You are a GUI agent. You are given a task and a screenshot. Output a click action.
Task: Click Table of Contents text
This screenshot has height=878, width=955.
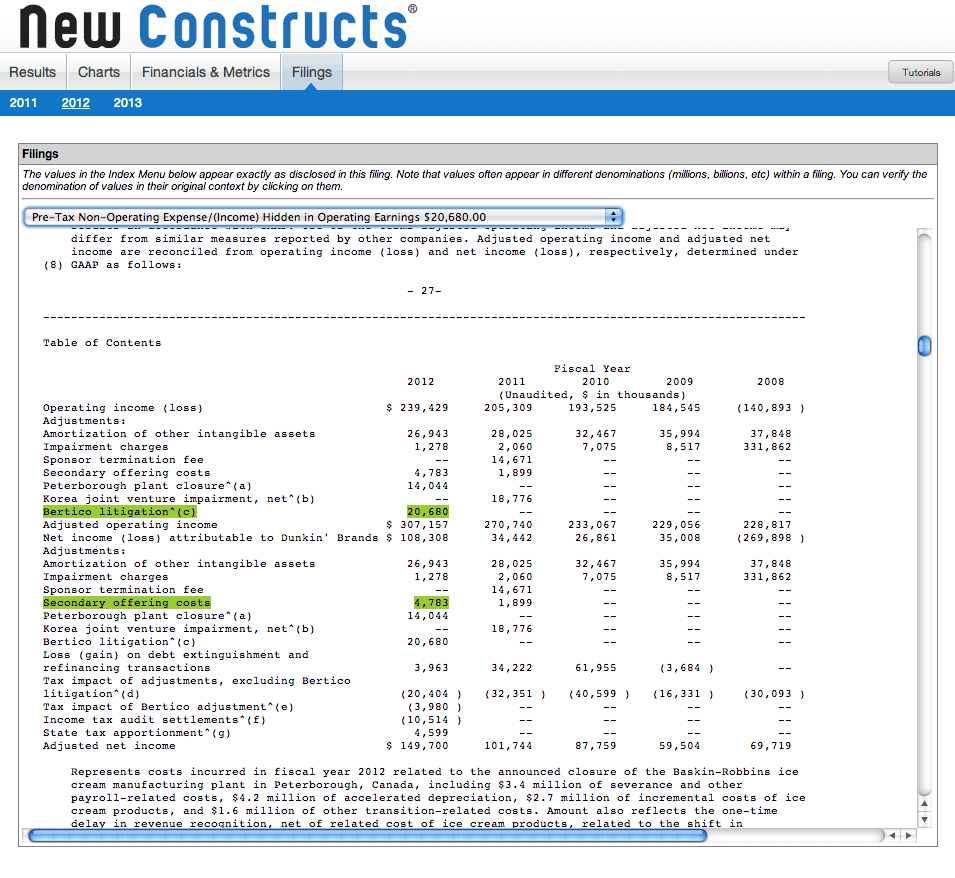click(102, 343)
